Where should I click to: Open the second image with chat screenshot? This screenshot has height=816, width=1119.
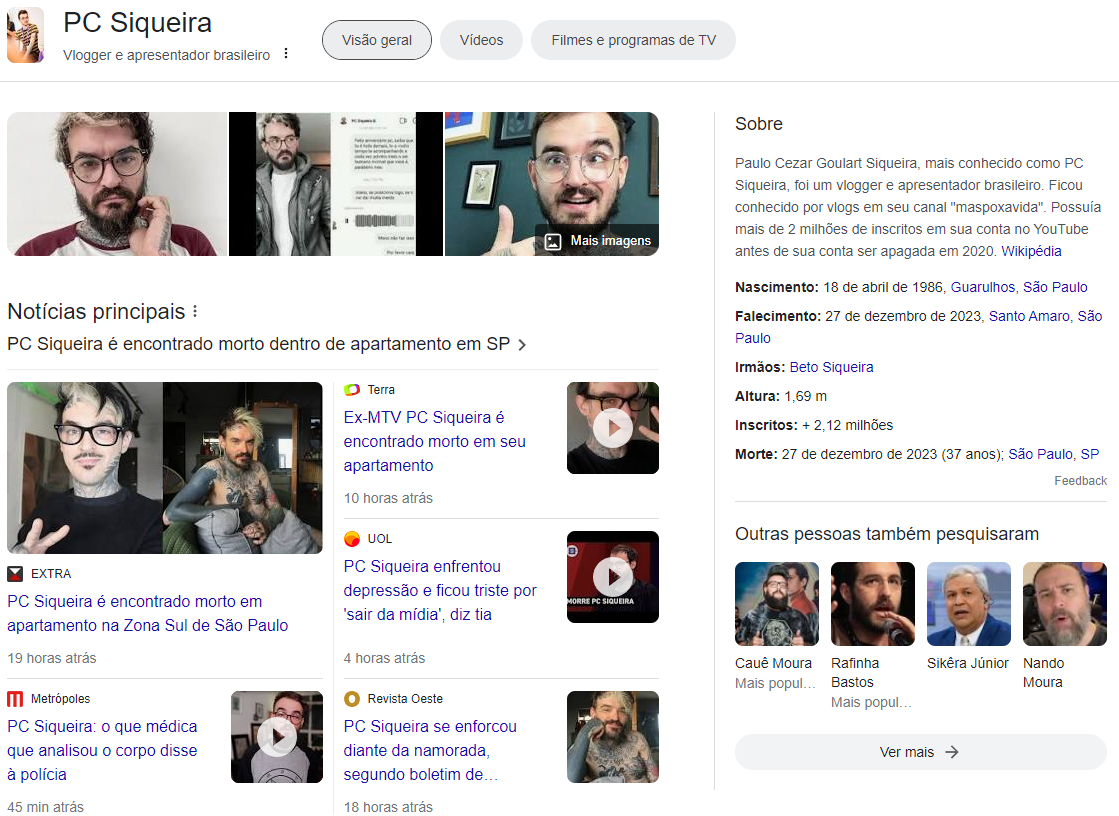[x=336, y=184]
